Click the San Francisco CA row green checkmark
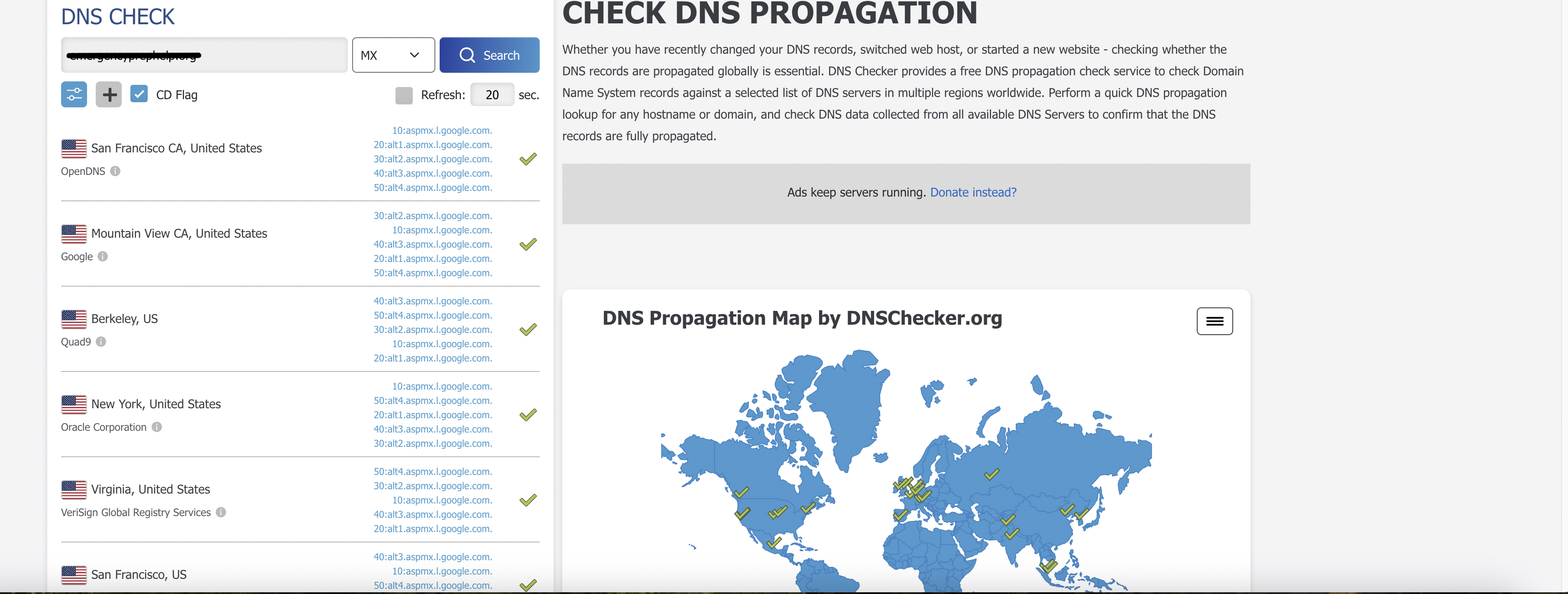 (x=528, y=159)
